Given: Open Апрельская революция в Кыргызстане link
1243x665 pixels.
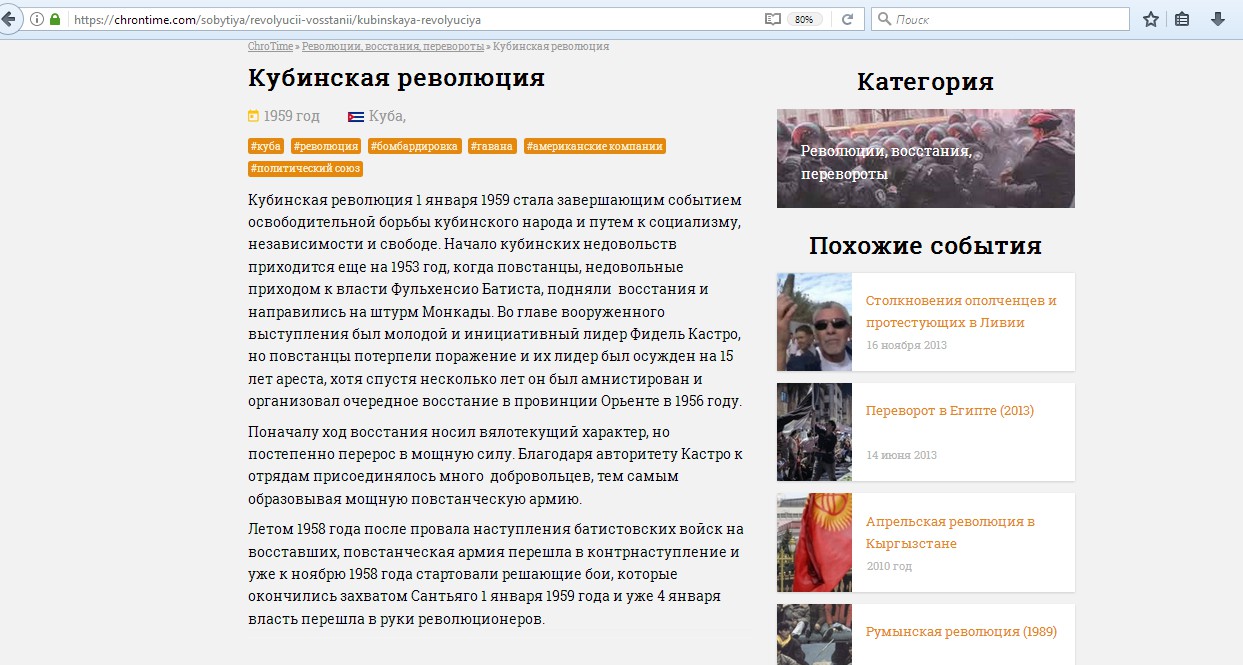Looking at the screenshot, I should pyautogui.click(x=951, y=532).
